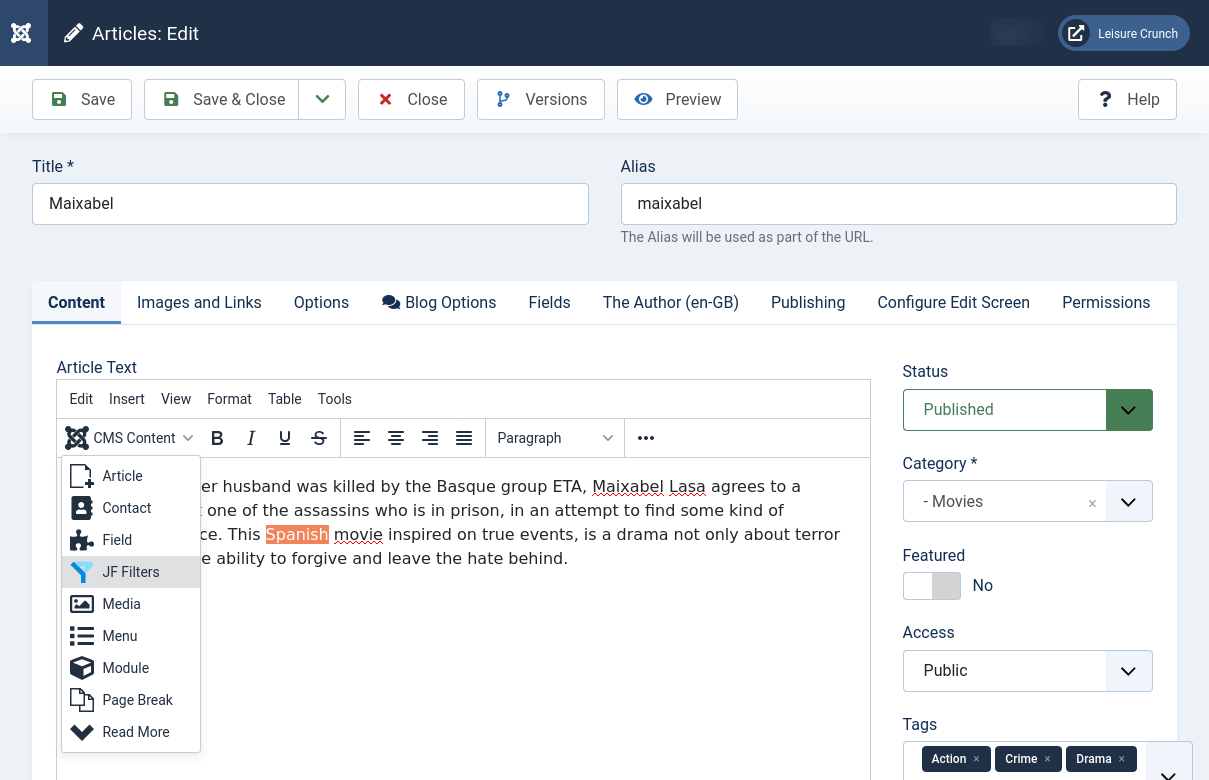1209x780 pixels.
Task: Open the Permissions tab
Action: (1106, 302)
